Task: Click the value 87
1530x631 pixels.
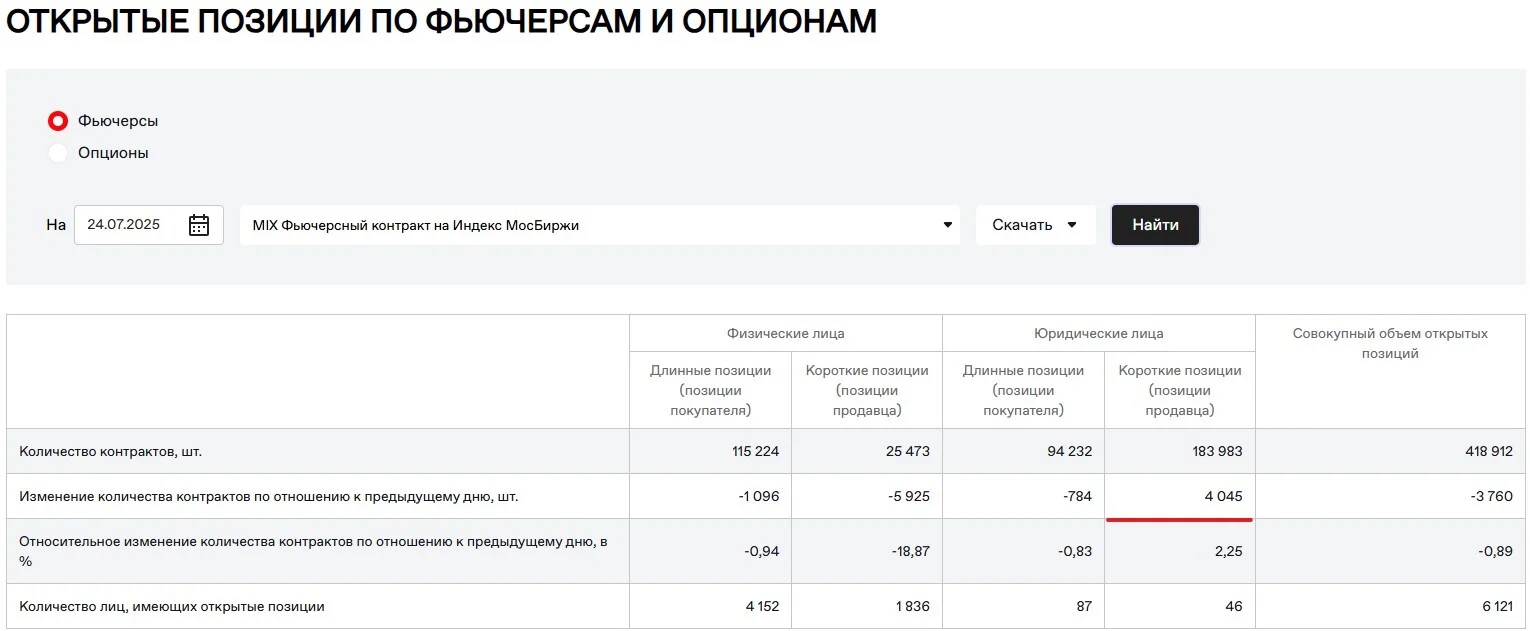Action: click(x=1083, y=606)
